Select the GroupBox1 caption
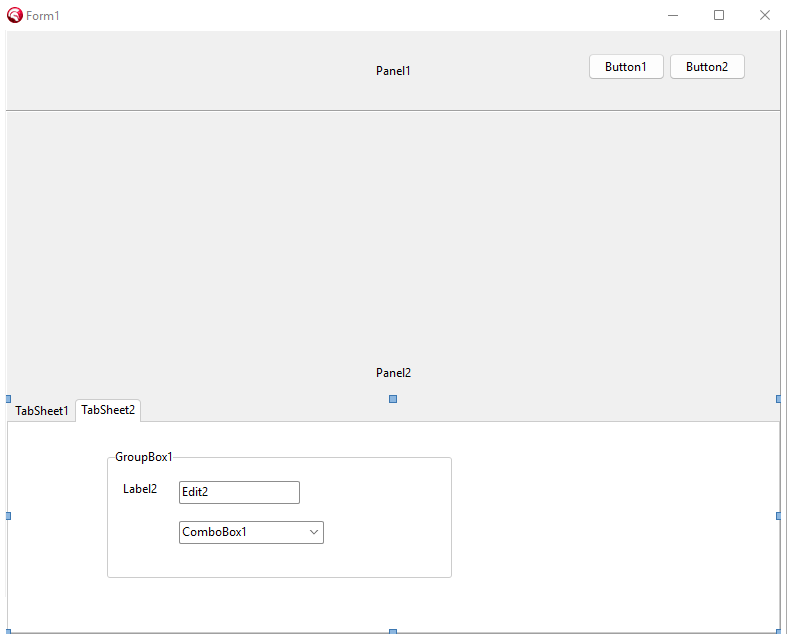Image resolution: width=787 pixels, height=634 pixels. pos(144,457)
